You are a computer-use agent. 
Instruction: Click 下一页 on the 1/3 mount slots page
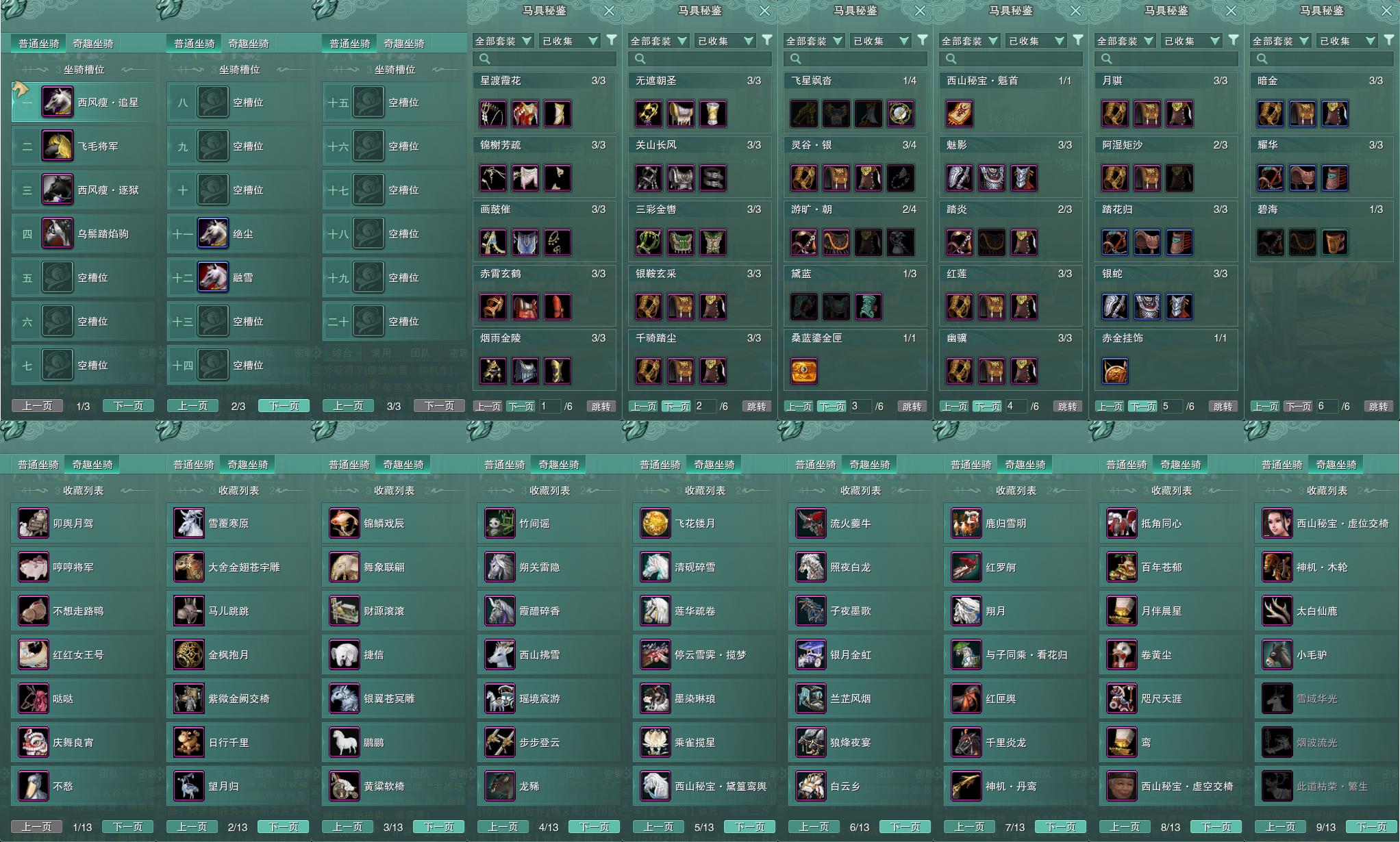point(128,406)
